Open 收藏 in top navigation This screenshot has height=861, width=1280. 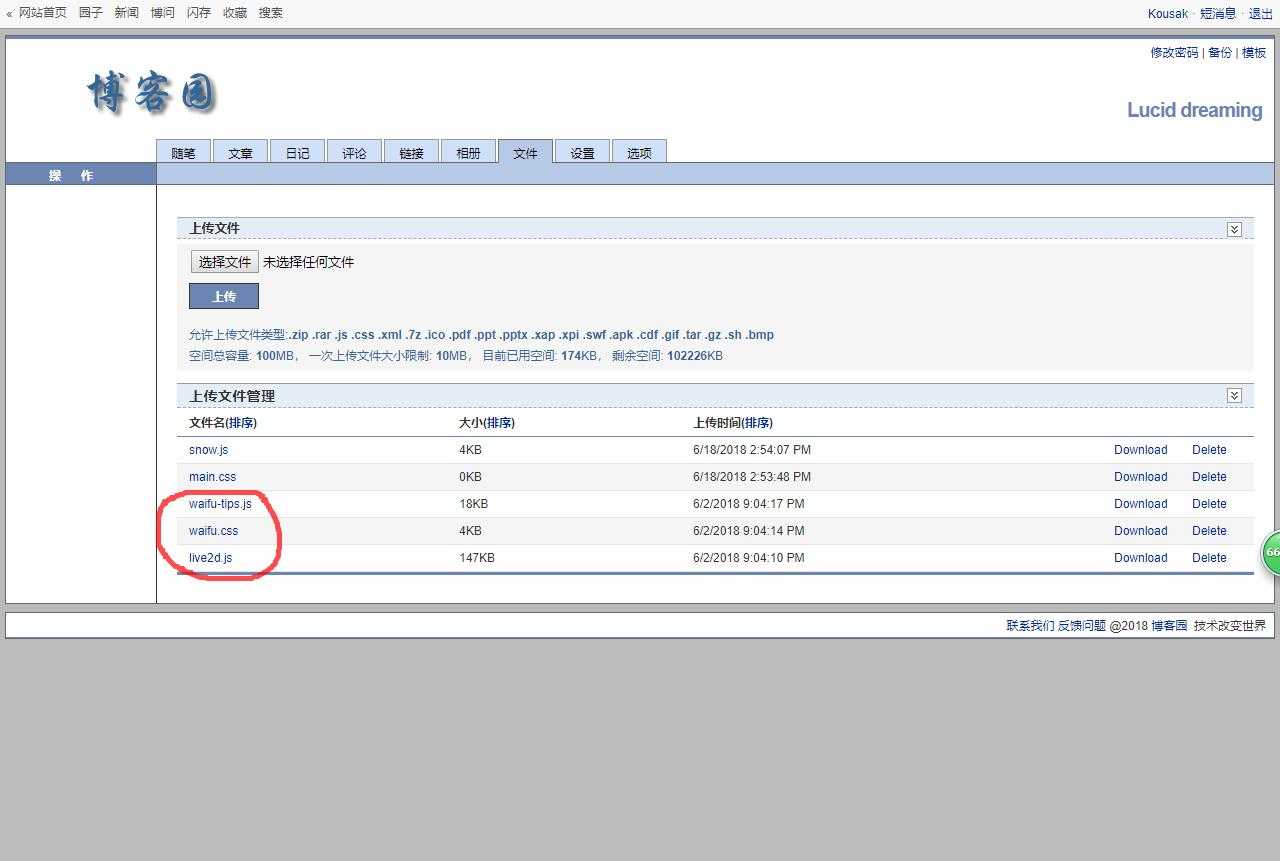(x=234, y=13)
